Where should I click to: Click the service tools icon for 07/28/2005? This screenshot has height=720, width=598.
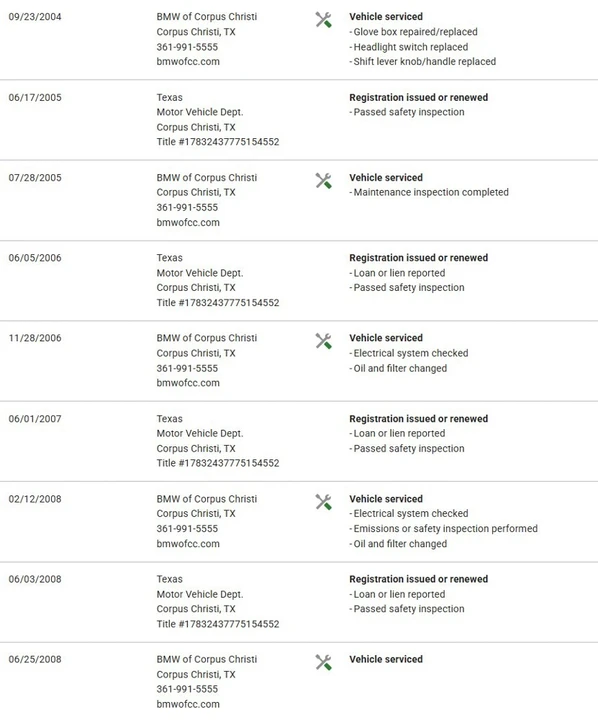pos(323,180)
